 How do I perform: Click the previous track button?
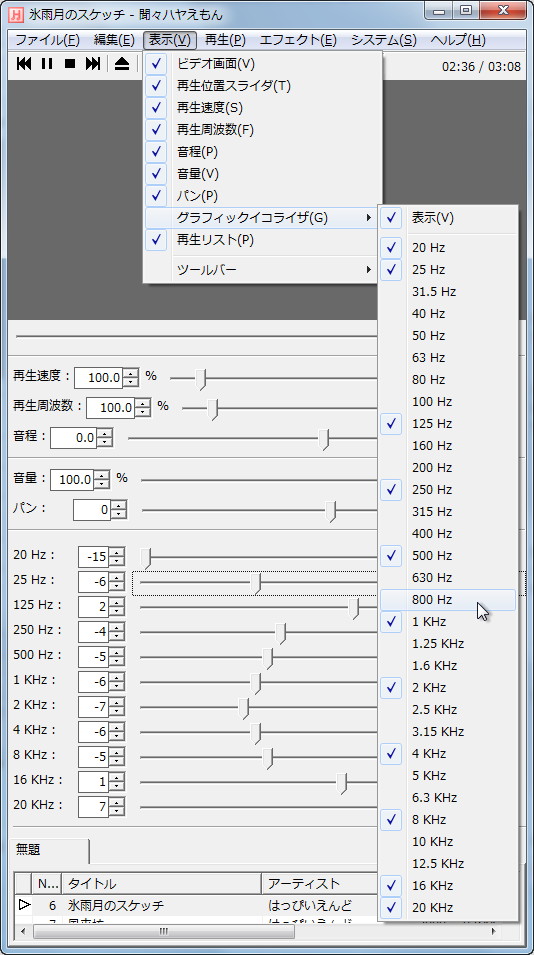coord(24,64)
